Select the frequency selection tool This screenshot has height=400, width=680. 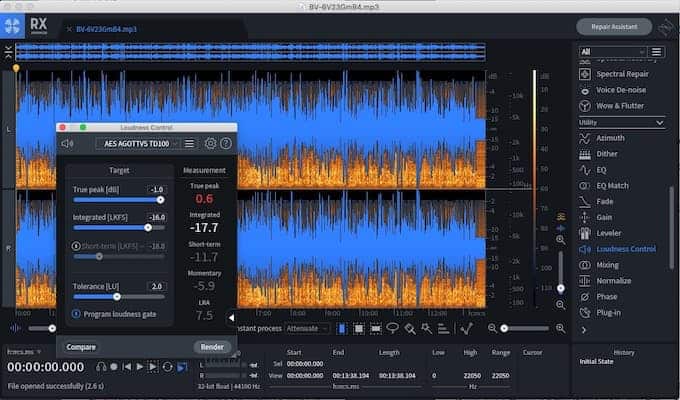coord(376,329)
